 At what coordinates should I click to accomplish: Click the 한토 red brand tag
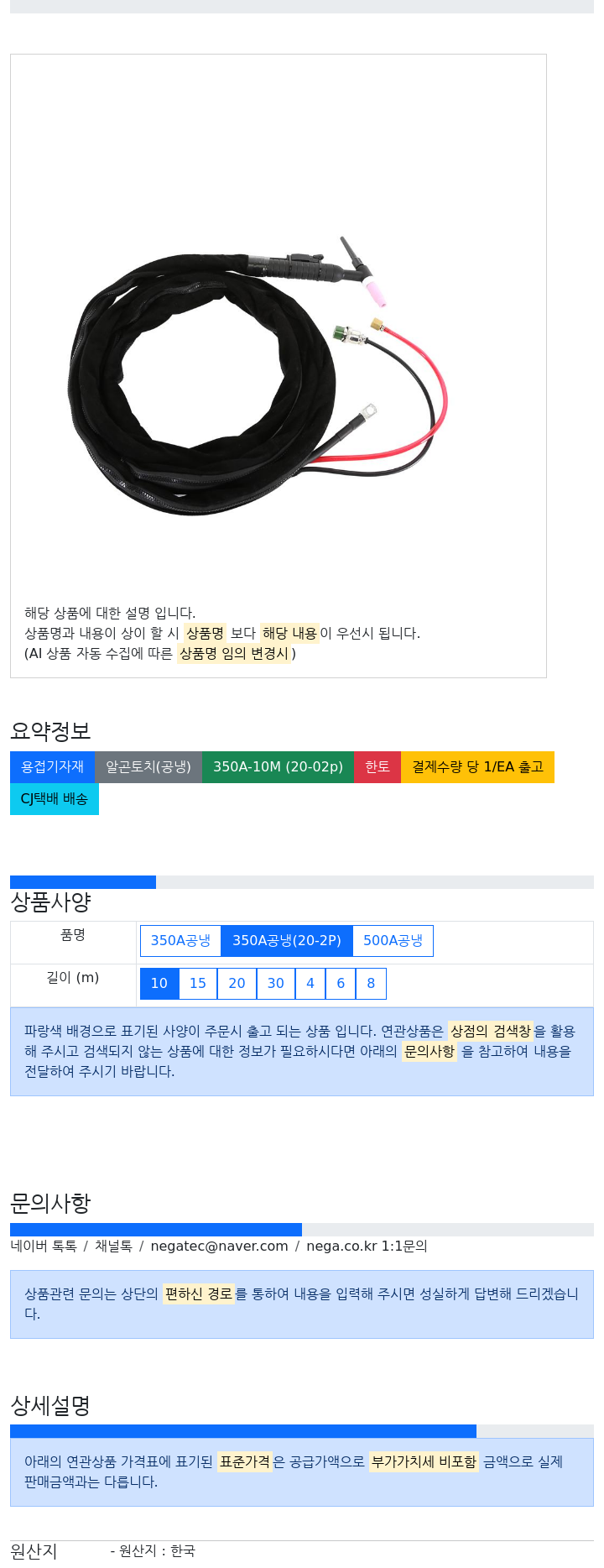click(x=377, y=767)
